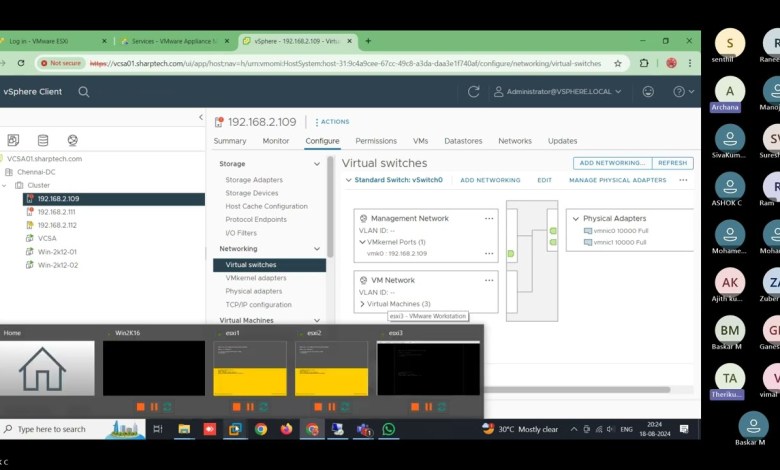Open TCP/IP configuration page

258,304
